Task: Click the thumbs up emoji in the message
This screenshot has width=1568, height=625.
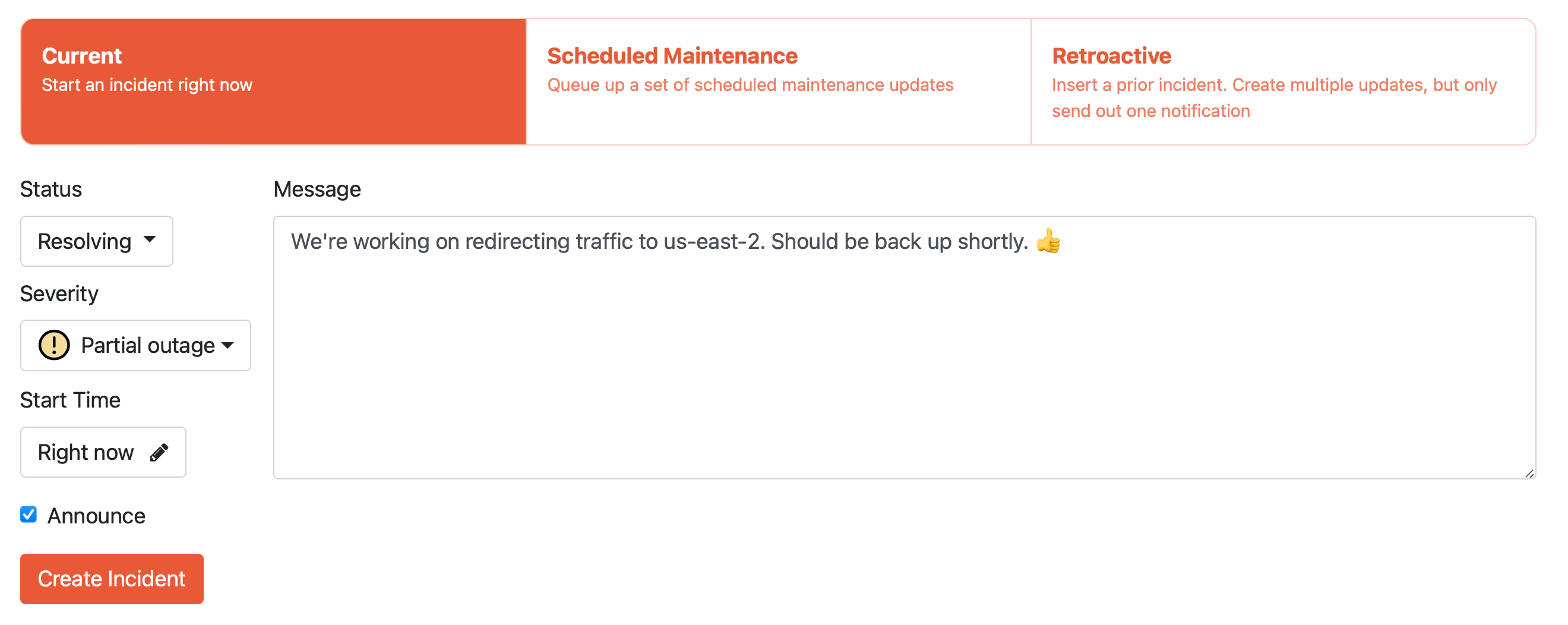Action: (x=1050, y=241)
